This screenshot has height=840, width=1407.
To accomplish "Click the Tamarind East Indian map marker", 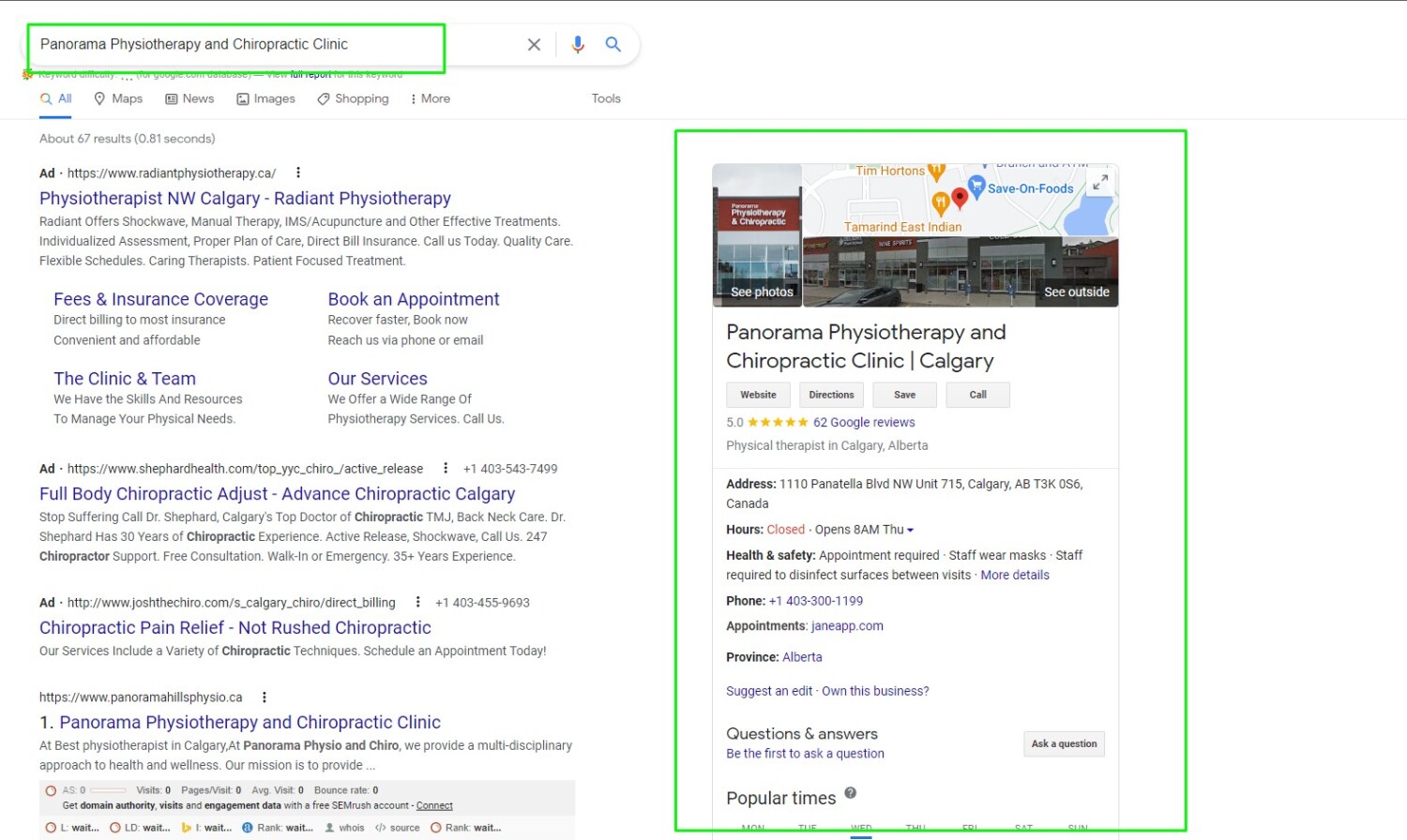I will tap(941, 202).
